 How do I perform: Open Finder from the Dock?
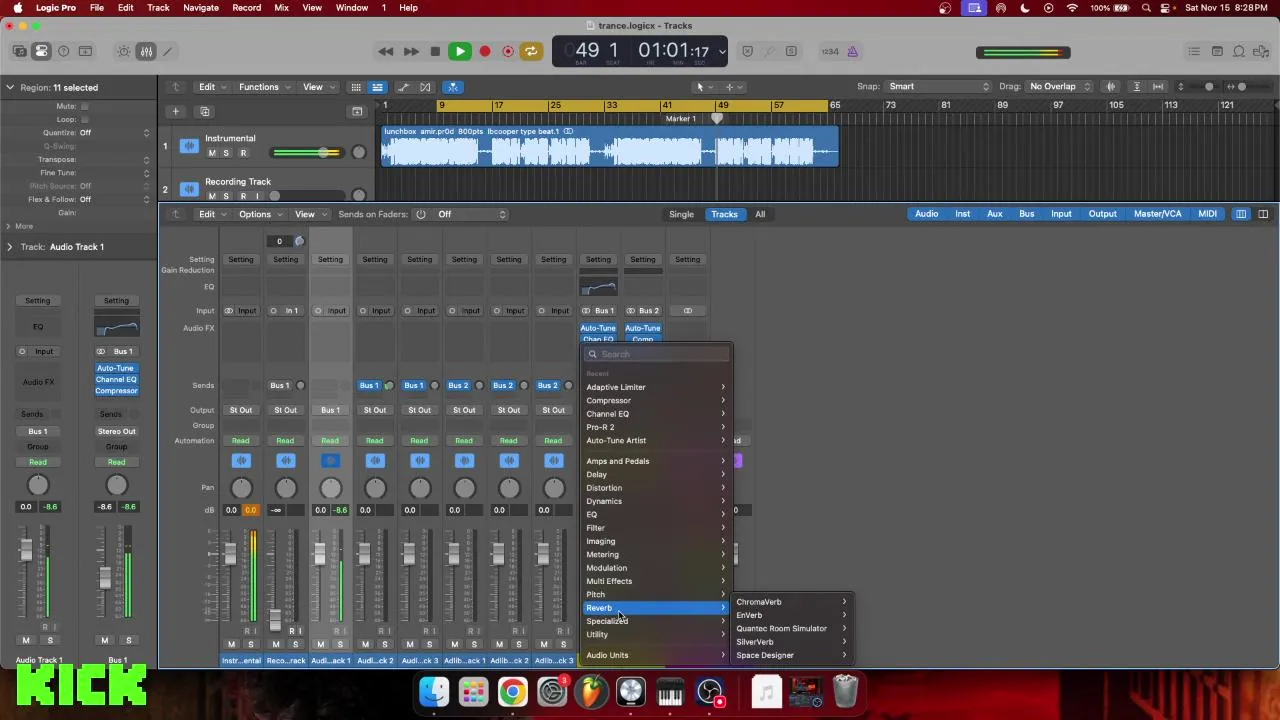[x=434, y=691]
